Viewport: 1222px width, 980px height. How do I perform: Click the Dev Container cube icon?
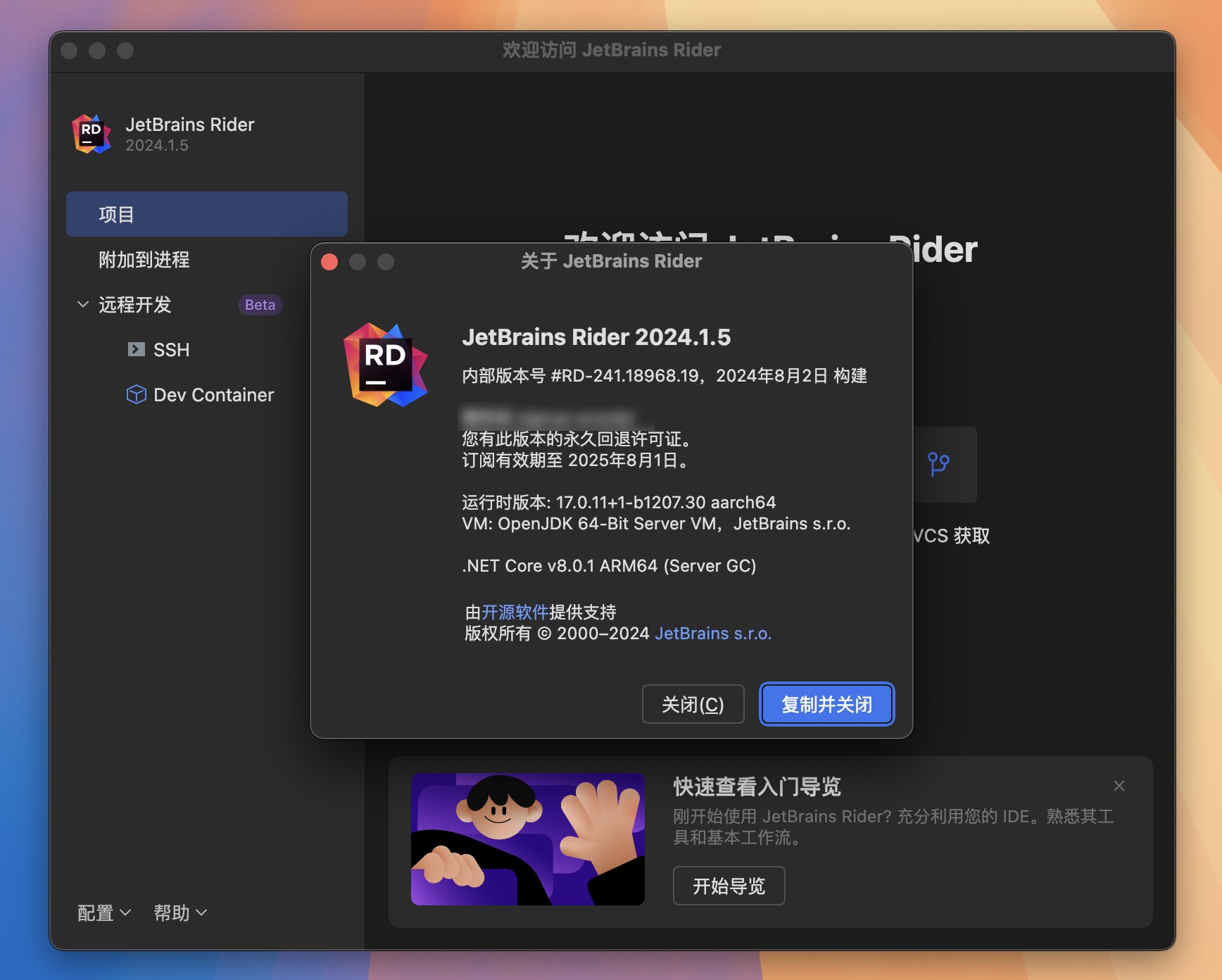[x=136, y=394]
